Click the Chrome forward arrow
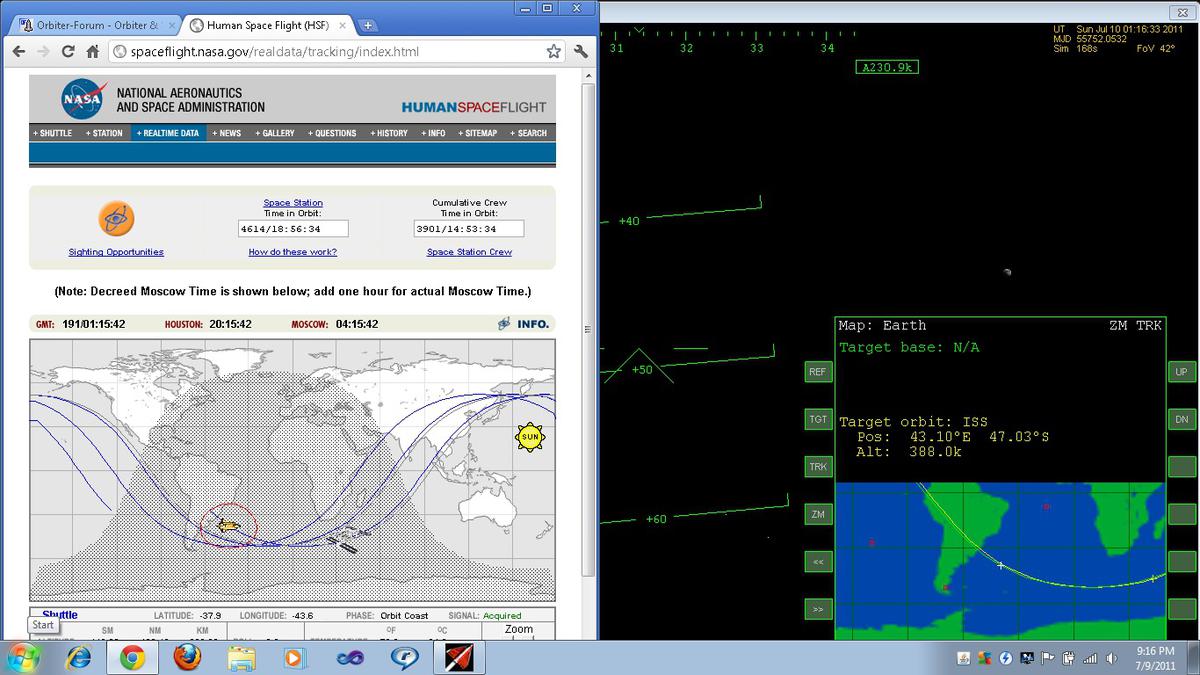The width and height of the screenshot is (1200, 675). click(x=44, y=51)
